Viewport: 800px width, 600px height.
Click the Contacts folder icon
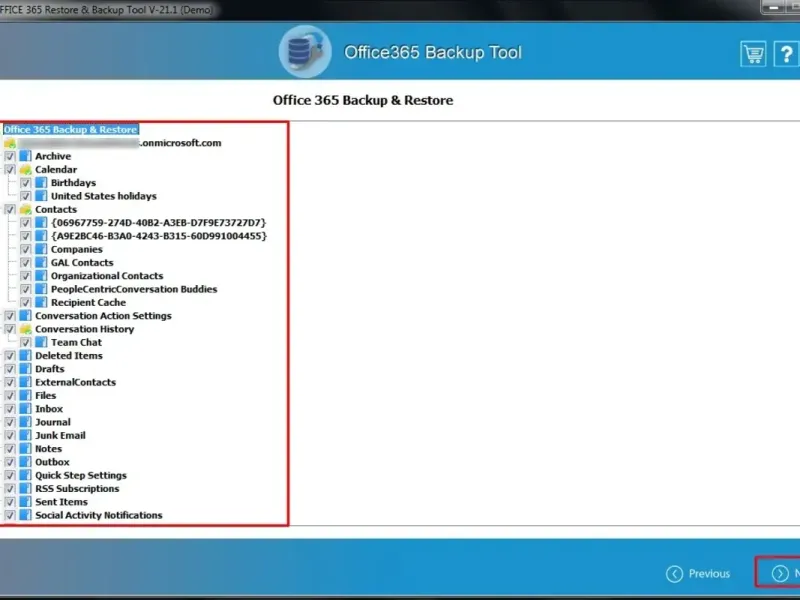click(x=26, y=209)
